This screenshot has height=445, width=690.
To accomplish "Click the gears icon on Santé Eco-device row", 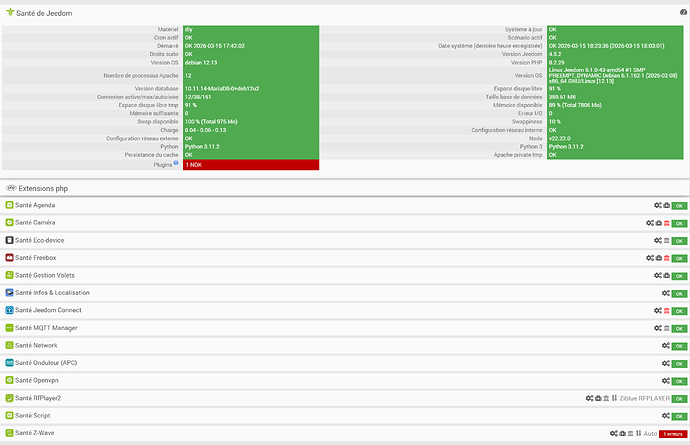I will coord(658,240).
